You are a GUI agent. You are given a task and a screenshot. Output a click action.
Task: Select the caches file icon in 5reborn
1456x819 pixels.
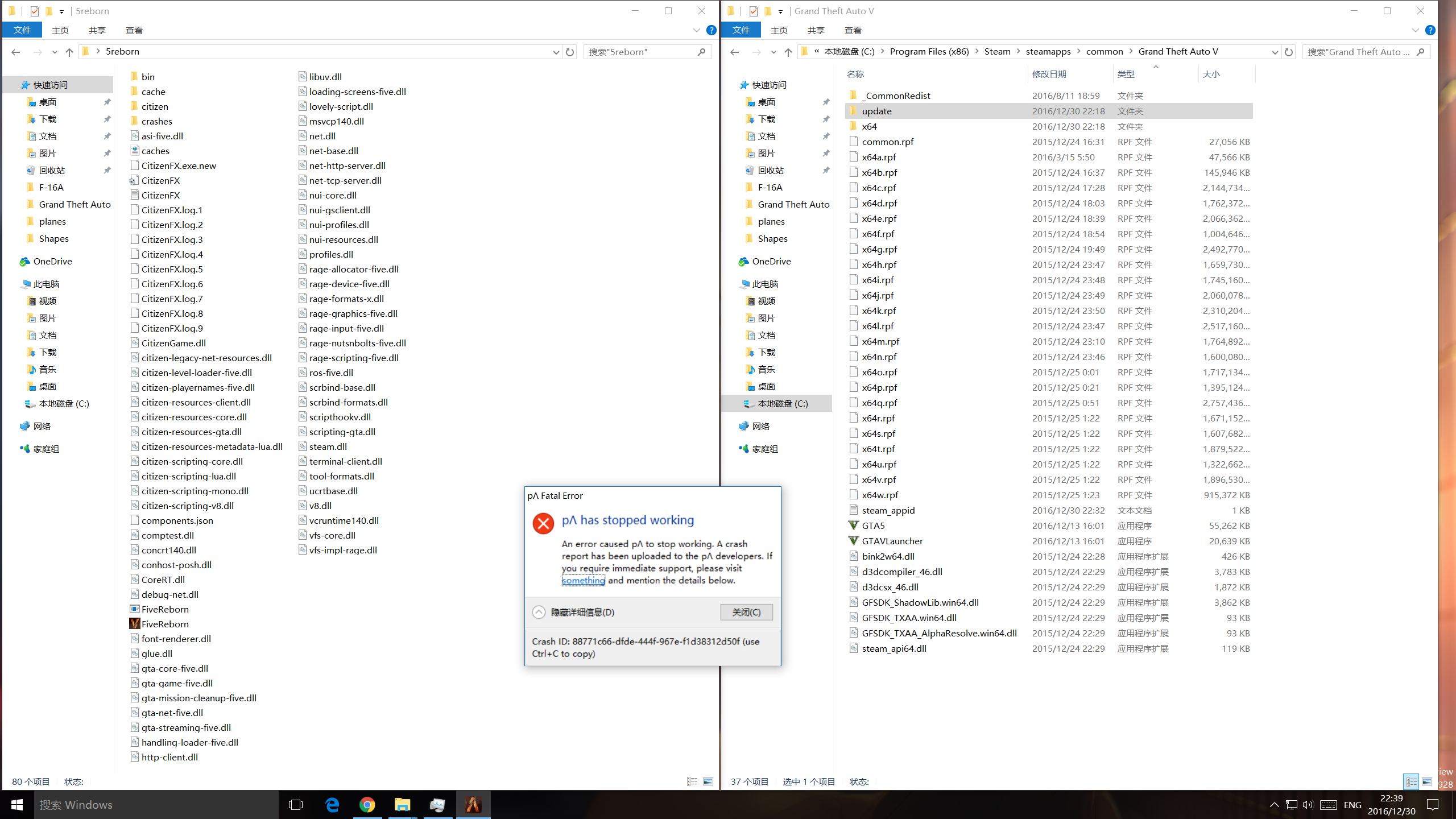click(135, 151)
